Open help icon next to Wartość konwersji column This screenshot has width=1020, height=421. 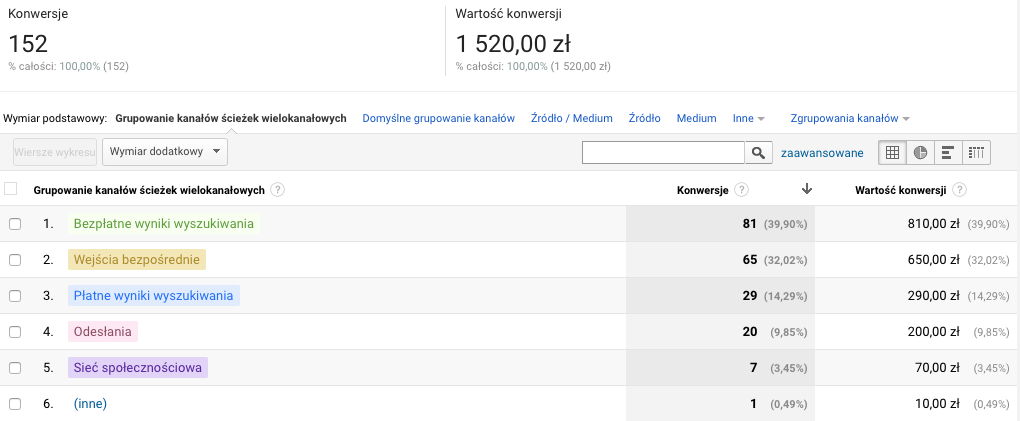tap(959, 190)
